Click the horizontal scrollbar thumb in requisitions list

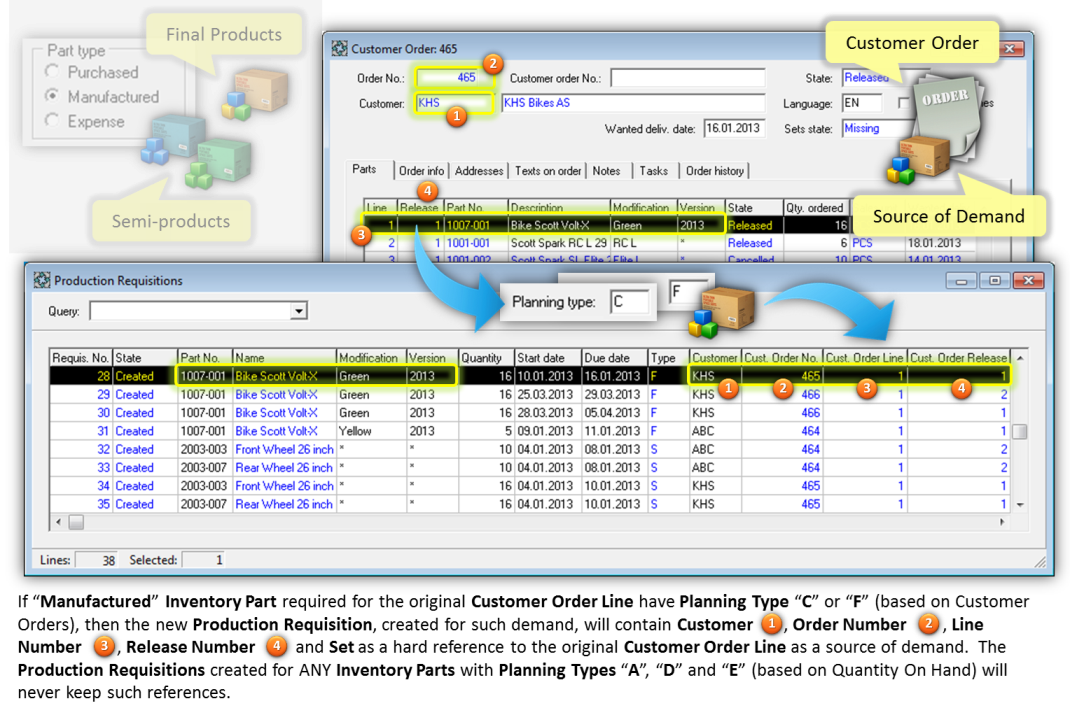(x=76, y=522)
